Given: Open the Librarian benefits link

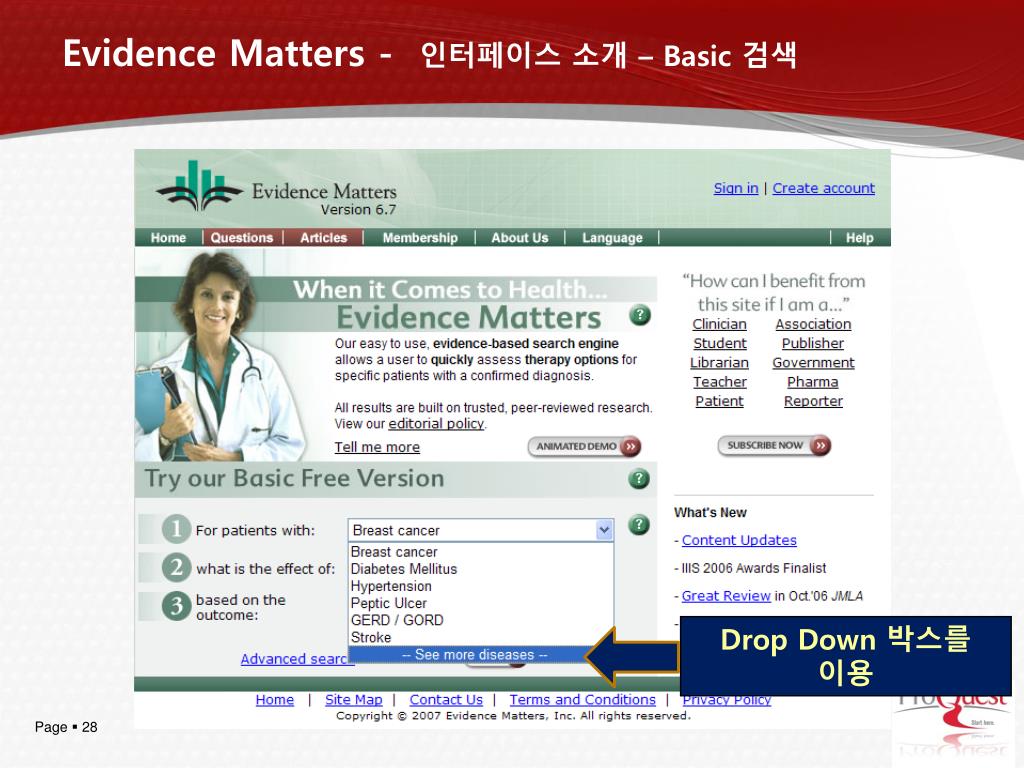Looking at the screenshot, I should (719, 362).
